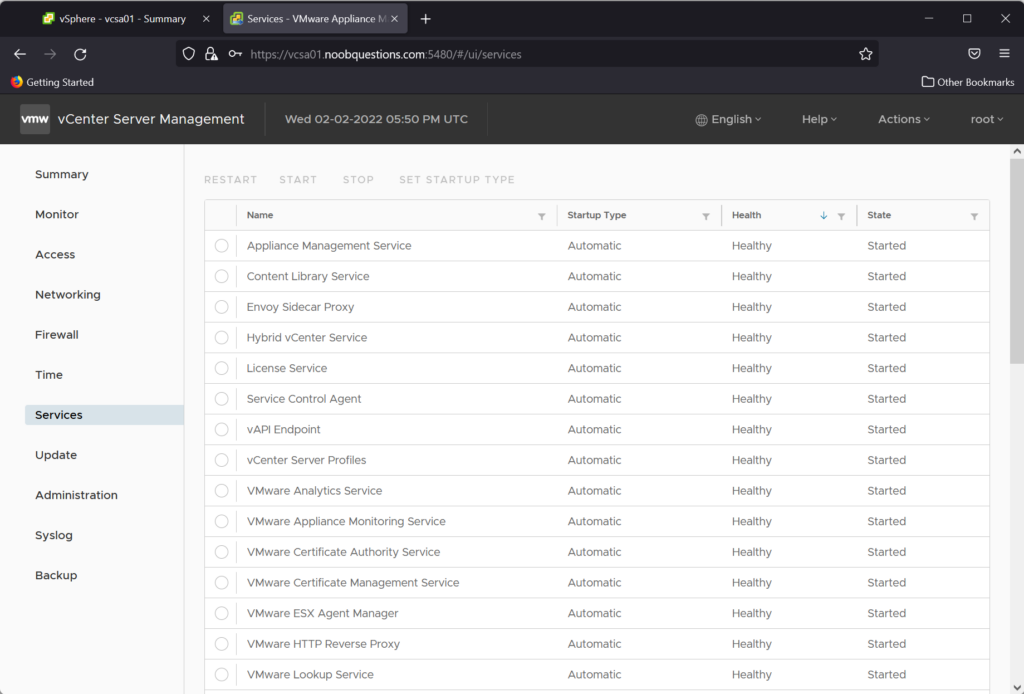
Task: Click the RESTART button
Action: 231,180
